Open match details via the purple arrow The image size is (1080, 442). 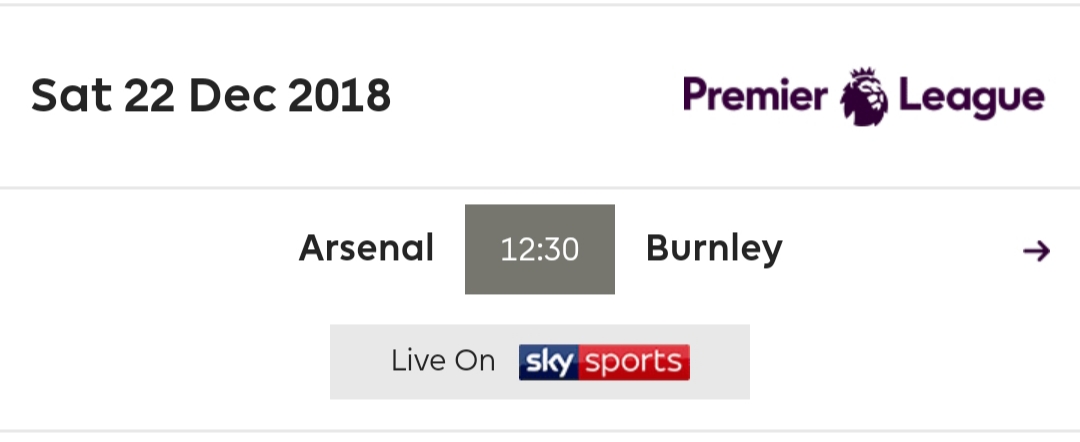[x=1036, y=251]
